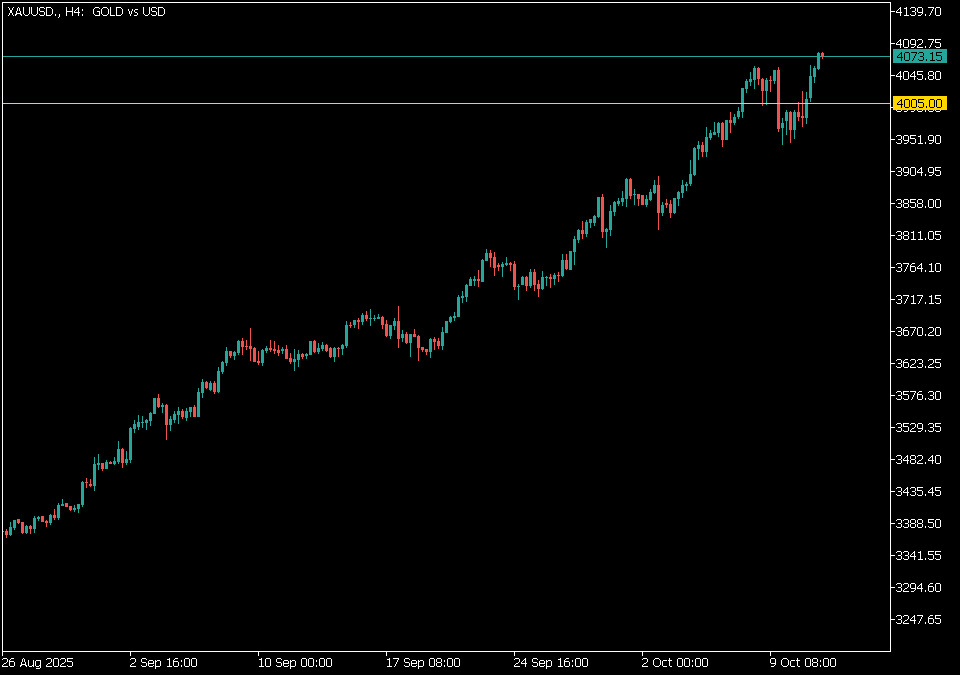Click the 9 Oct 08:00 time label
This screenshot has height=675, width=960.
[x=802, y=662]
